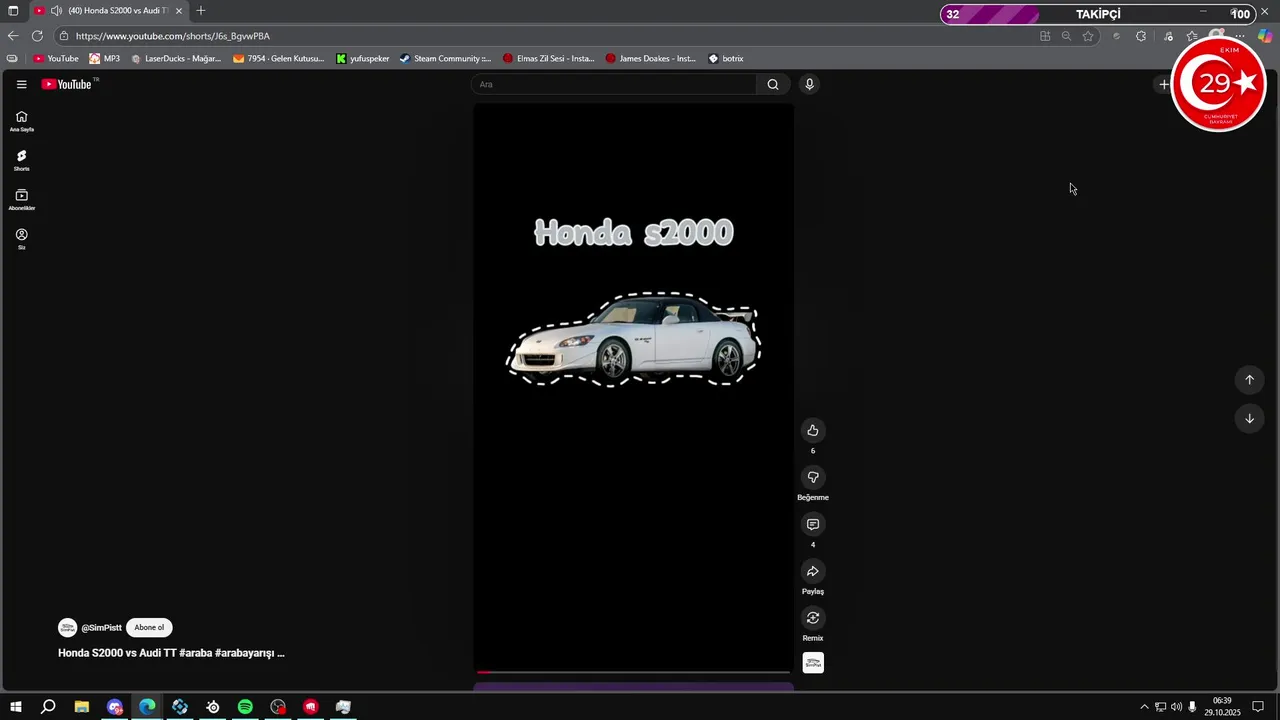Open the botrix bookmark
This screenshot has width=1280, height=720.
tap(726, 58)
